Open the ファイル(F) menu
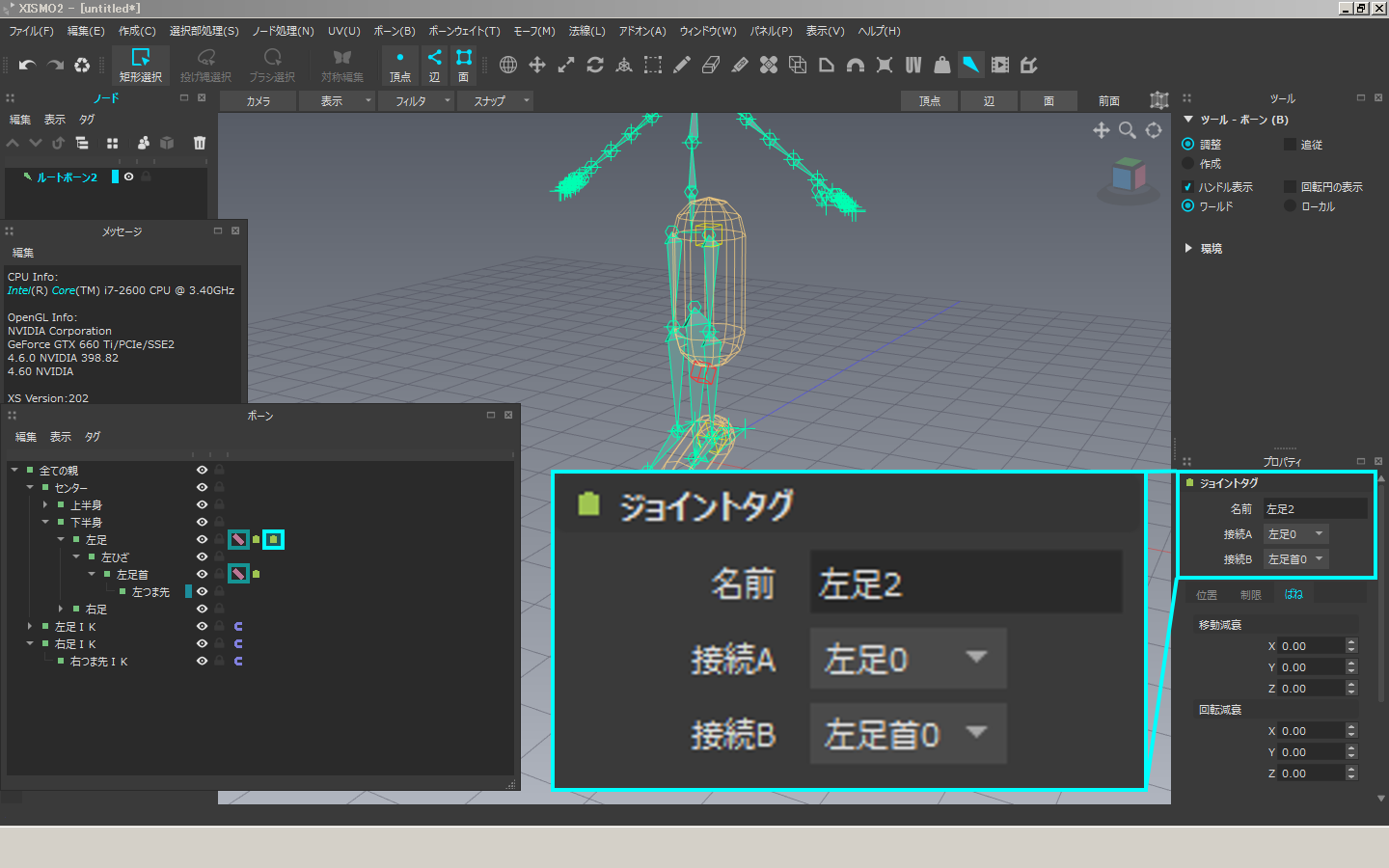Viewport: 1389px width, 868px height. tap(32, 31)
